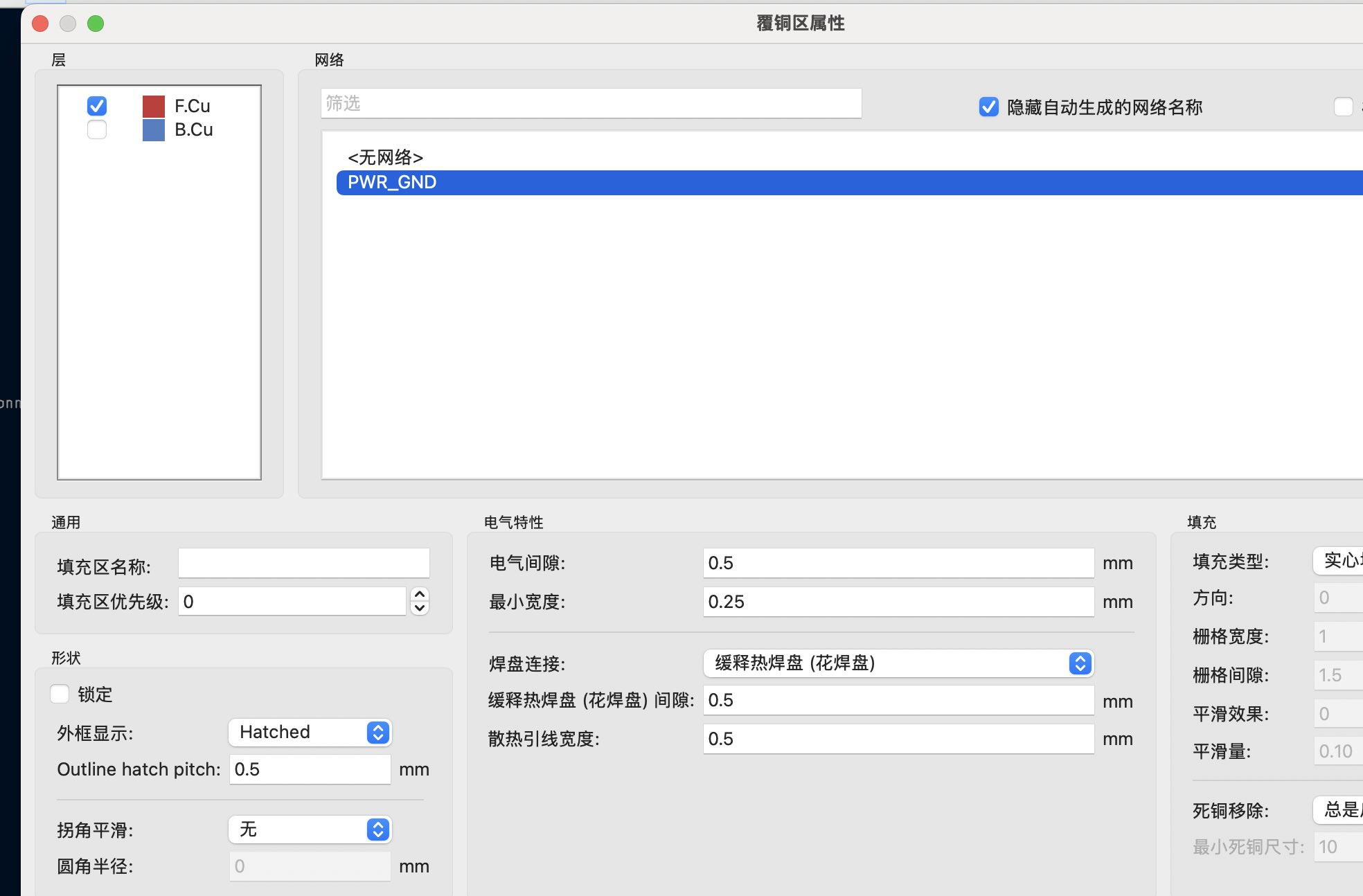Increase zone priority with stepper up arrow

point(420,595)
